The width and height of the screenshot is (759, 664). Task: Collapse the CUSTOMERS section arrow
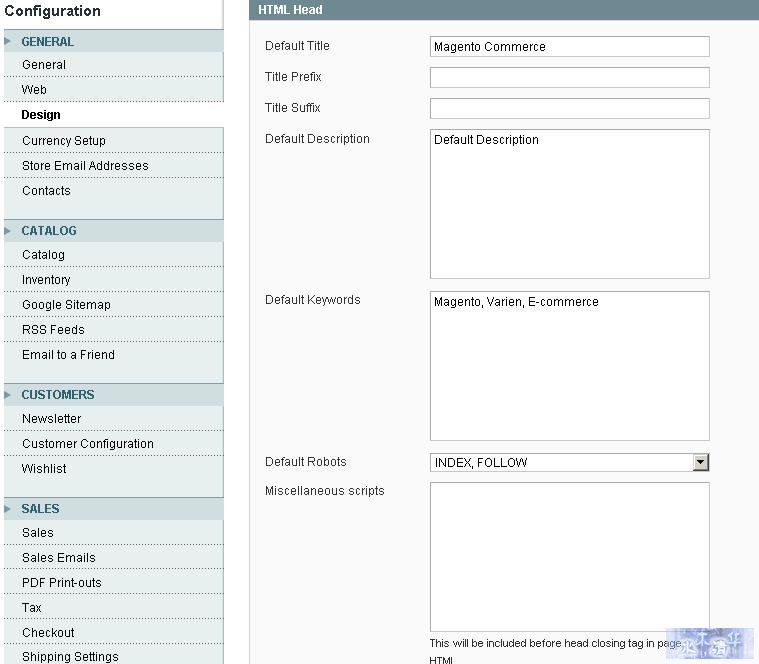point(7,394)
